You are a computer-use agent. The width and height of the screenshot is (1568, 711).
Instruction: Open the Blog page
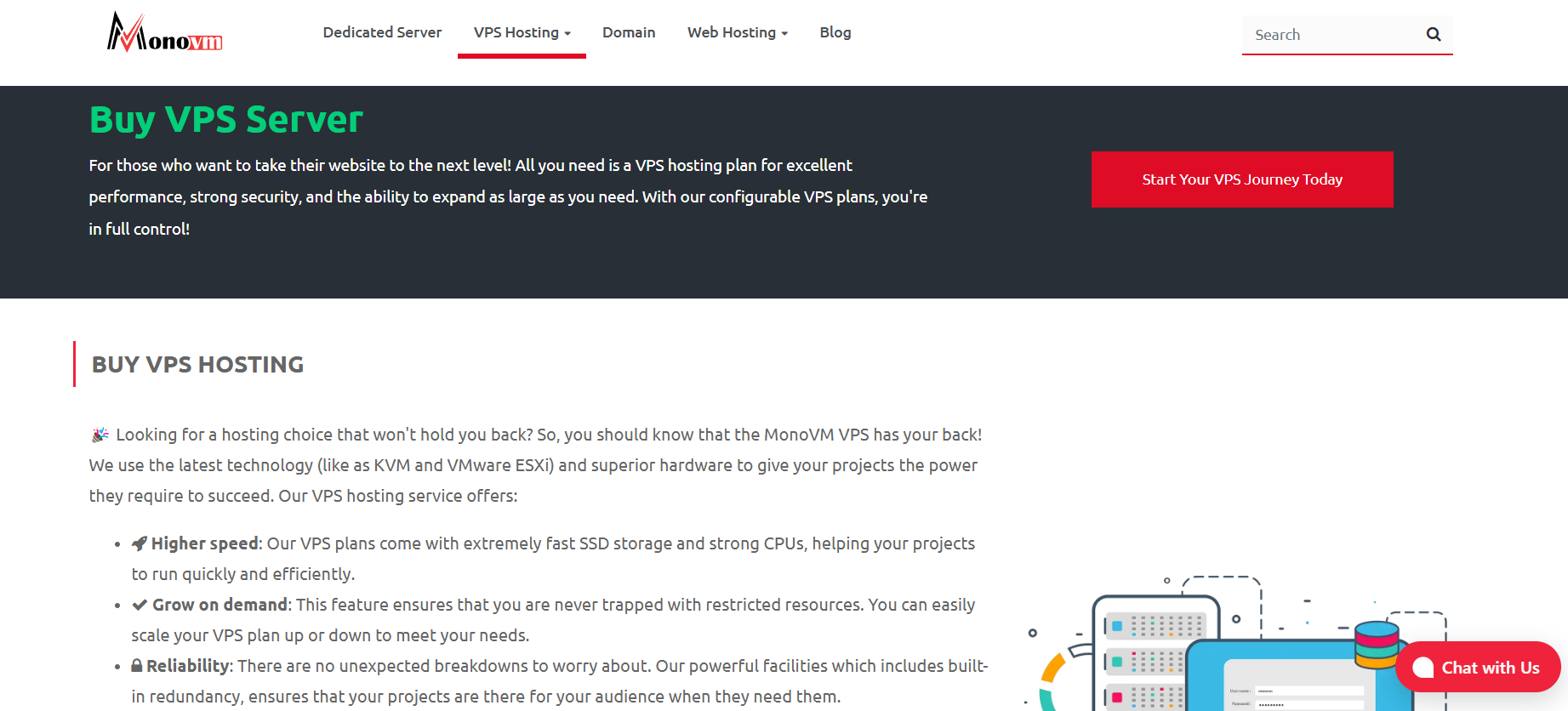835,32
